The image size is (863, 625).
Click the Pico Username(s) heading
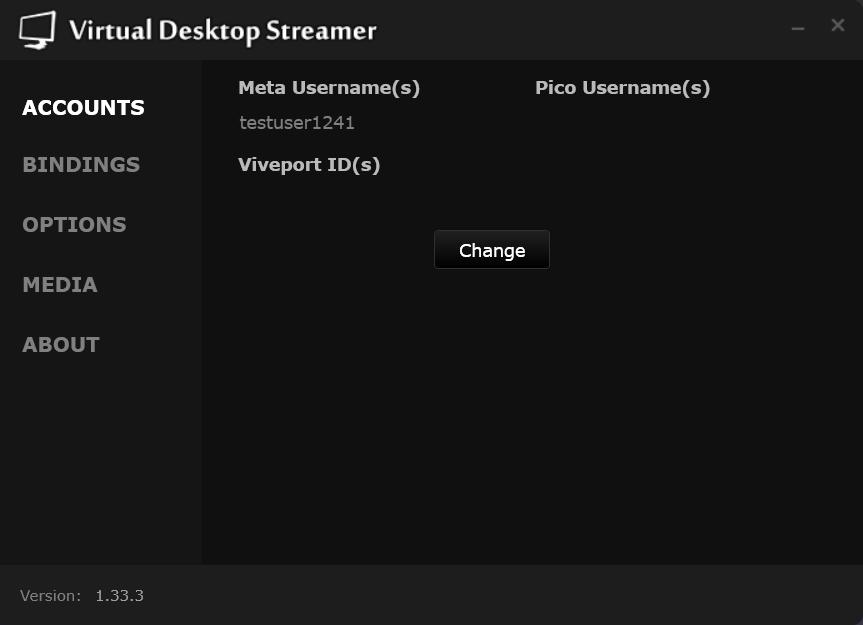(622, 88)
